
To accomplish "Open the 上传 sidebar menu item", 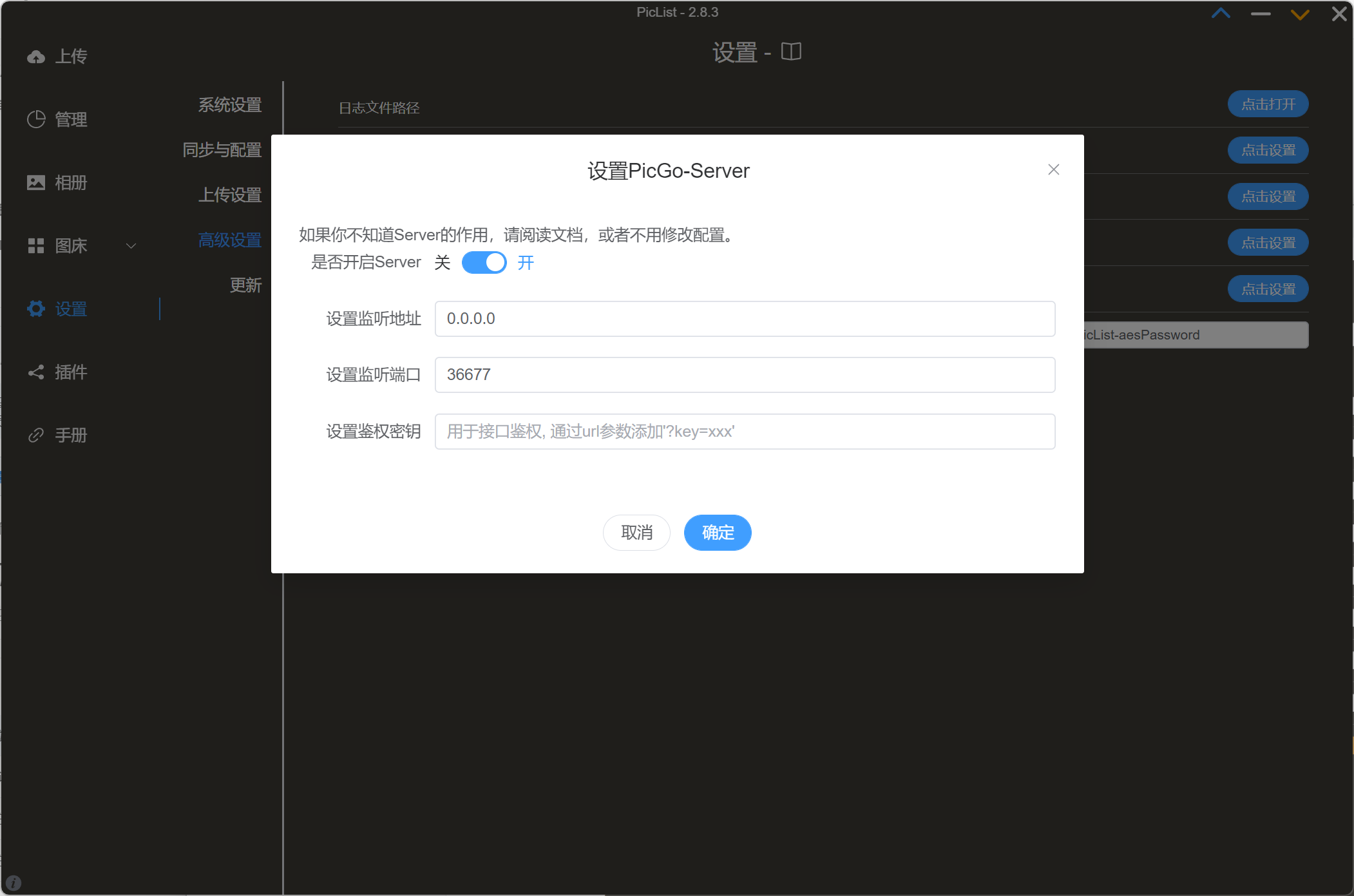I will 71,57.
